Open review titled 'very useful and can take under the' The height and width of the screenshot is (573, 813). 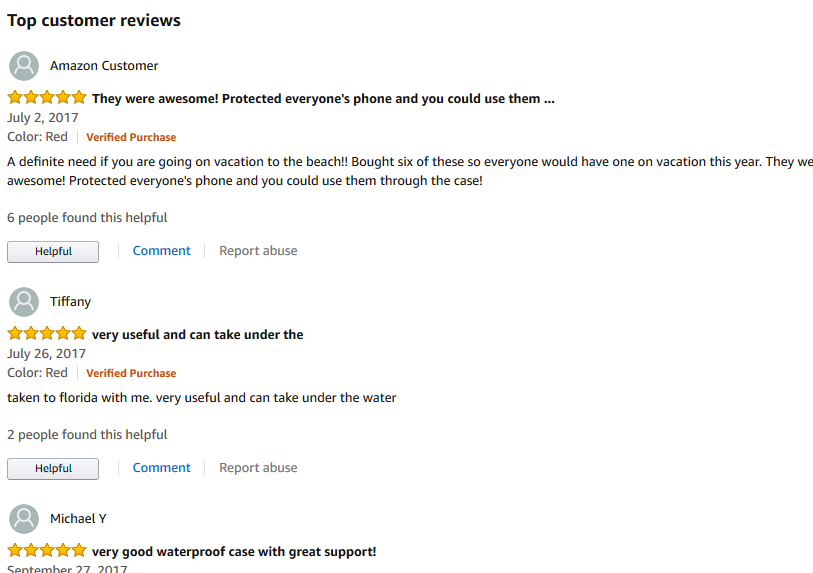[x=198, y=335]
